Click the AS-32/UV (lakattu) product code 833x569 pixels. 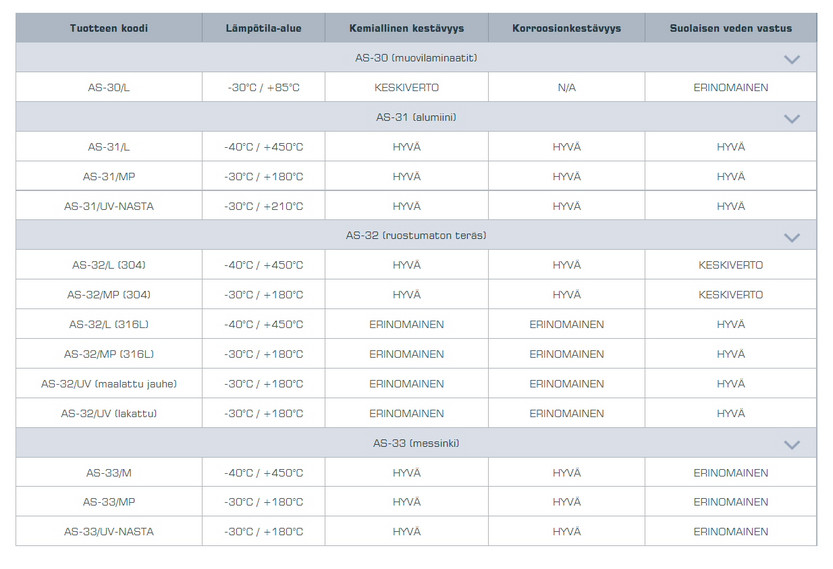(109, 413)
